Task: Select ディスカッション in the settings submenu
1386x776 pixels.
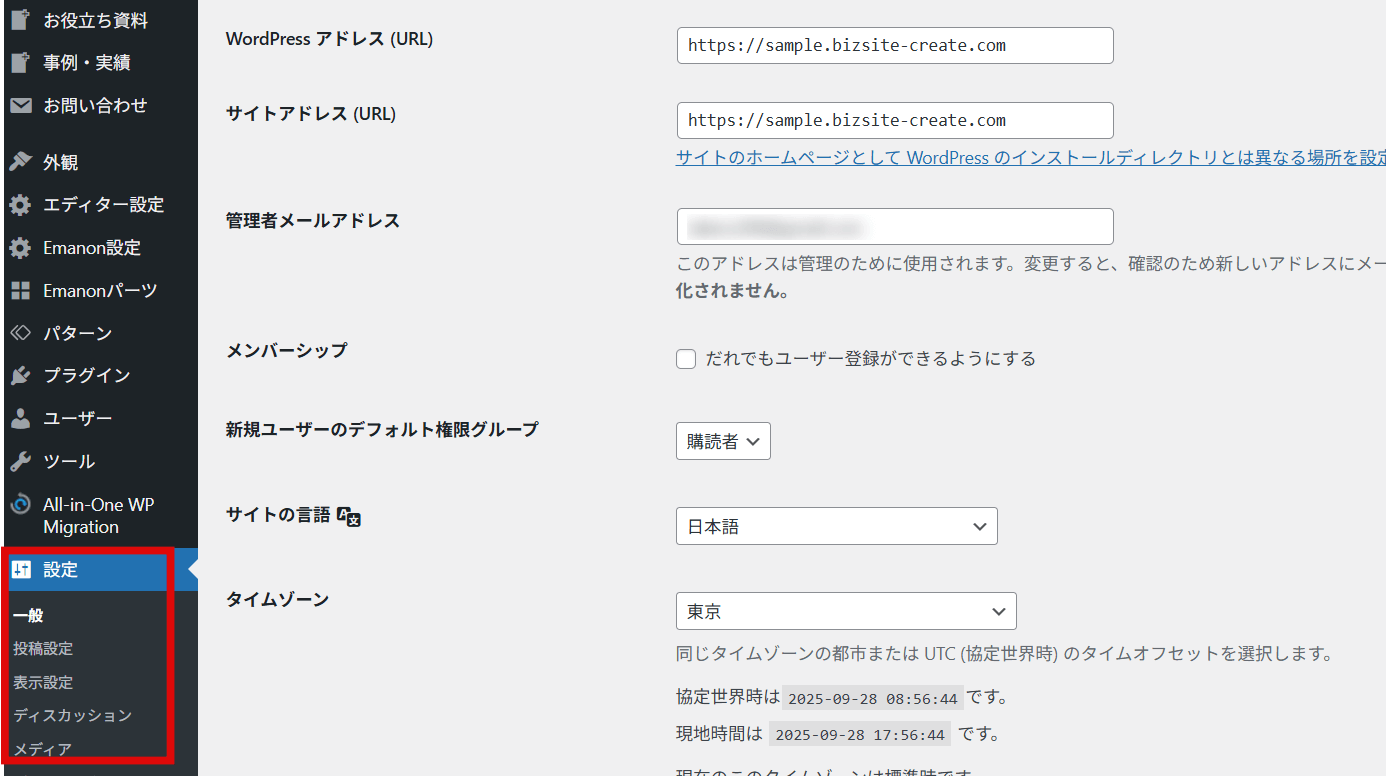Action: [x=72, y=715]
